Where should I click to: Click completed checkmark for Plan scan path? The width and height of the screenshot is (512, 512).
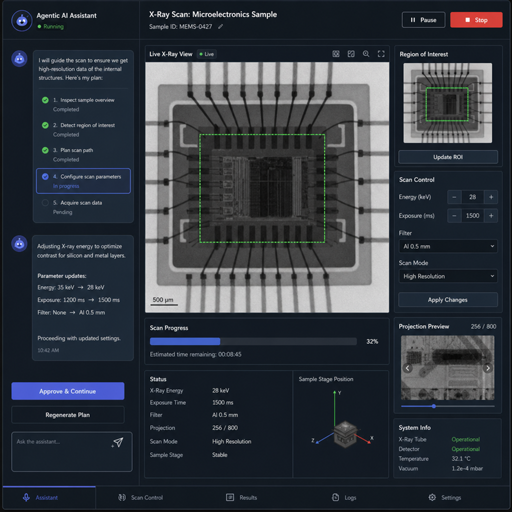tap(45, 150)
